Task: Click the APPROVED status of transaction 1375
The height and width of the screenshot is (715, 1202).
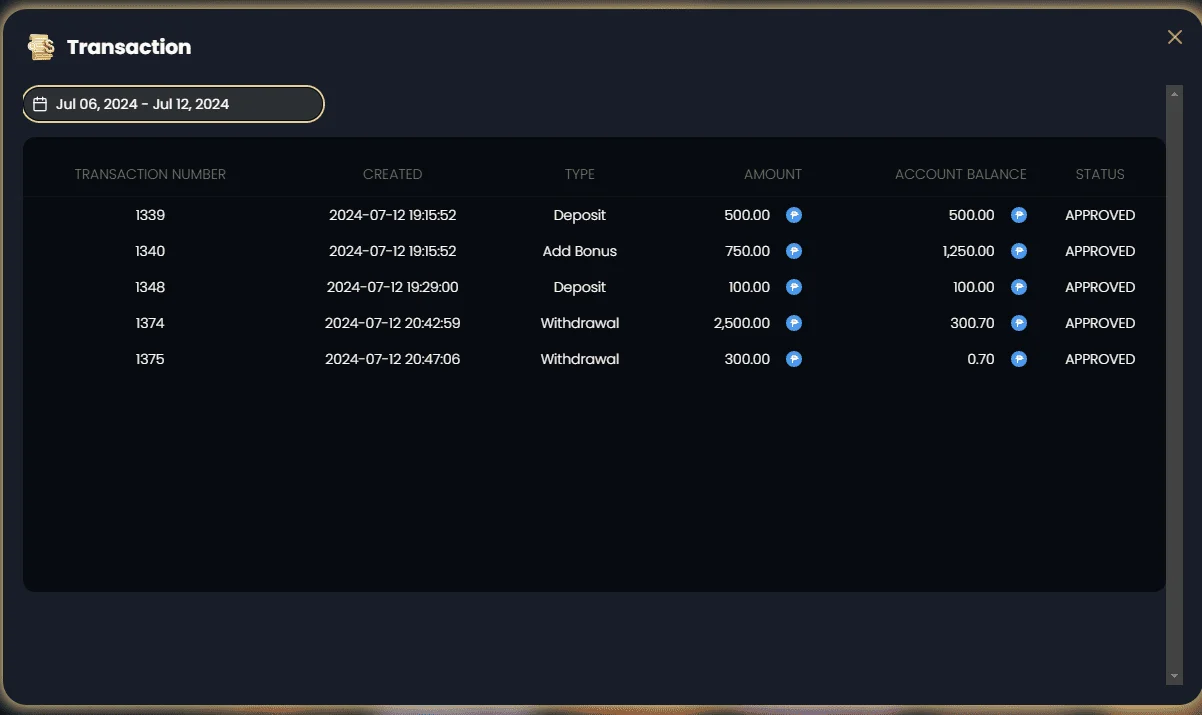Action: click(x=1100, y=359)
